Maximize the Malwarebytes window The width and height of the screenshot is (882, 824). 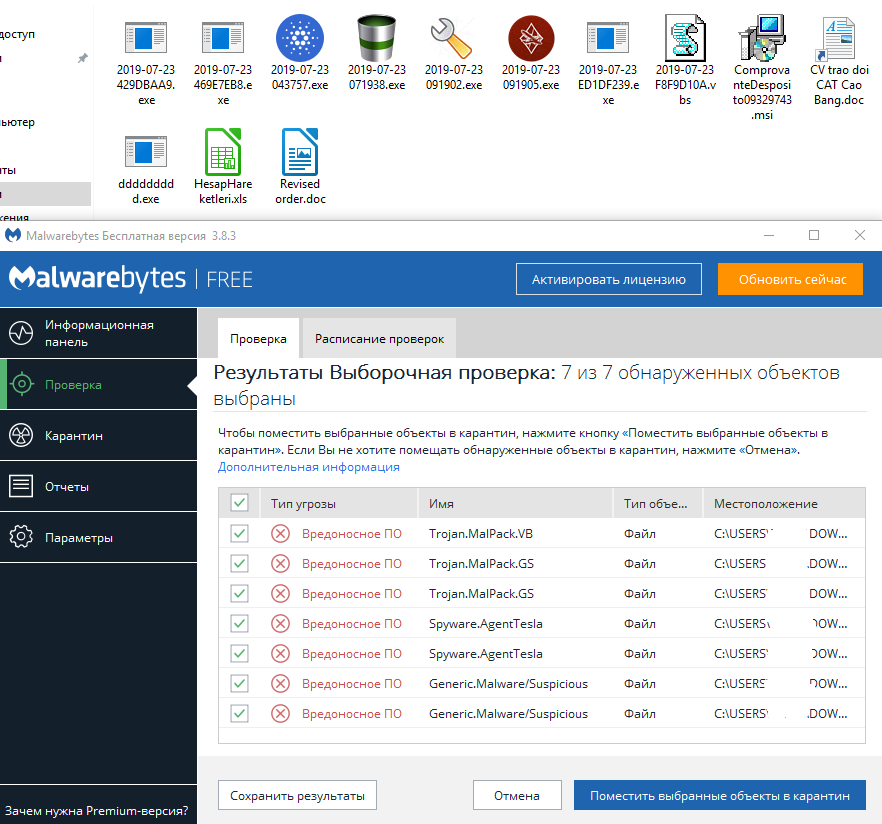coord(814,235)
